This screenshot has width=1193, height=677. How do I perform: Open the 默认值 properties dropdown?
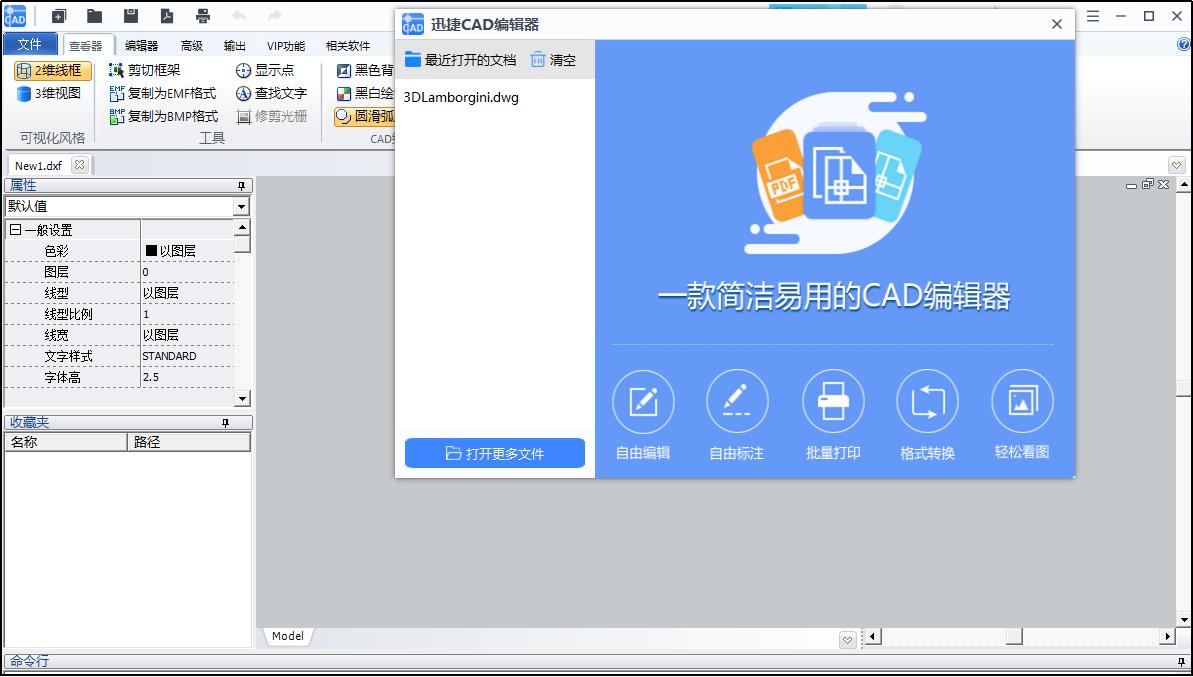point(241,207)
